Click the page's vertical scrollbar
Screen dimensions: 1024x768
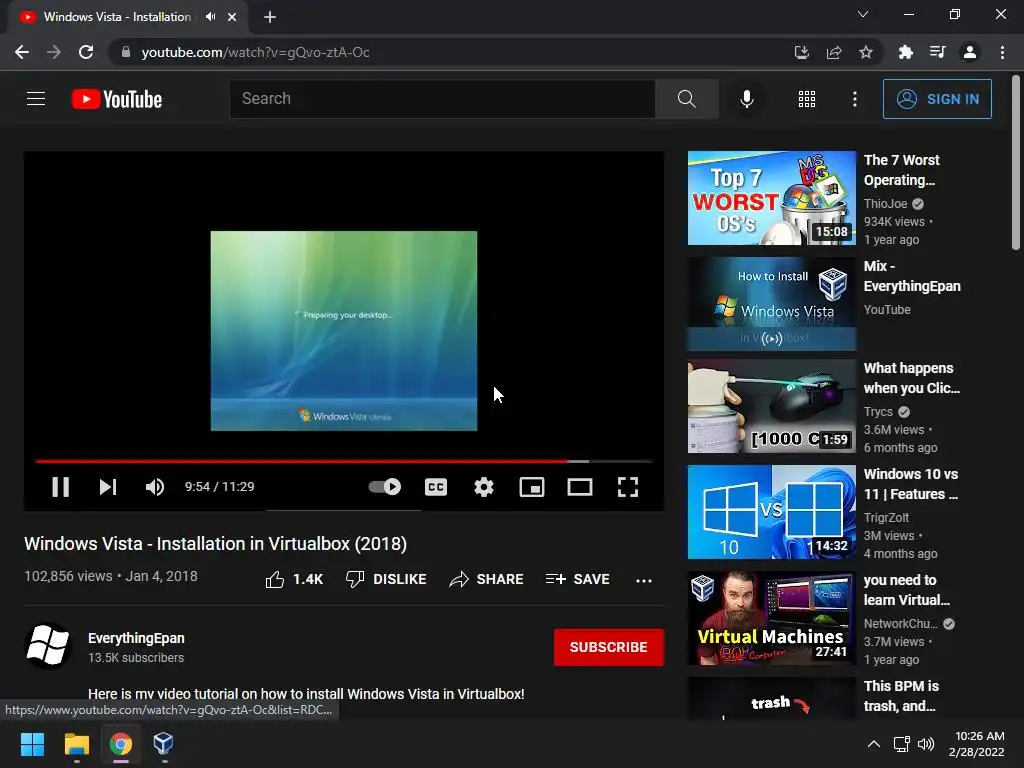(x=1016, y=163)
